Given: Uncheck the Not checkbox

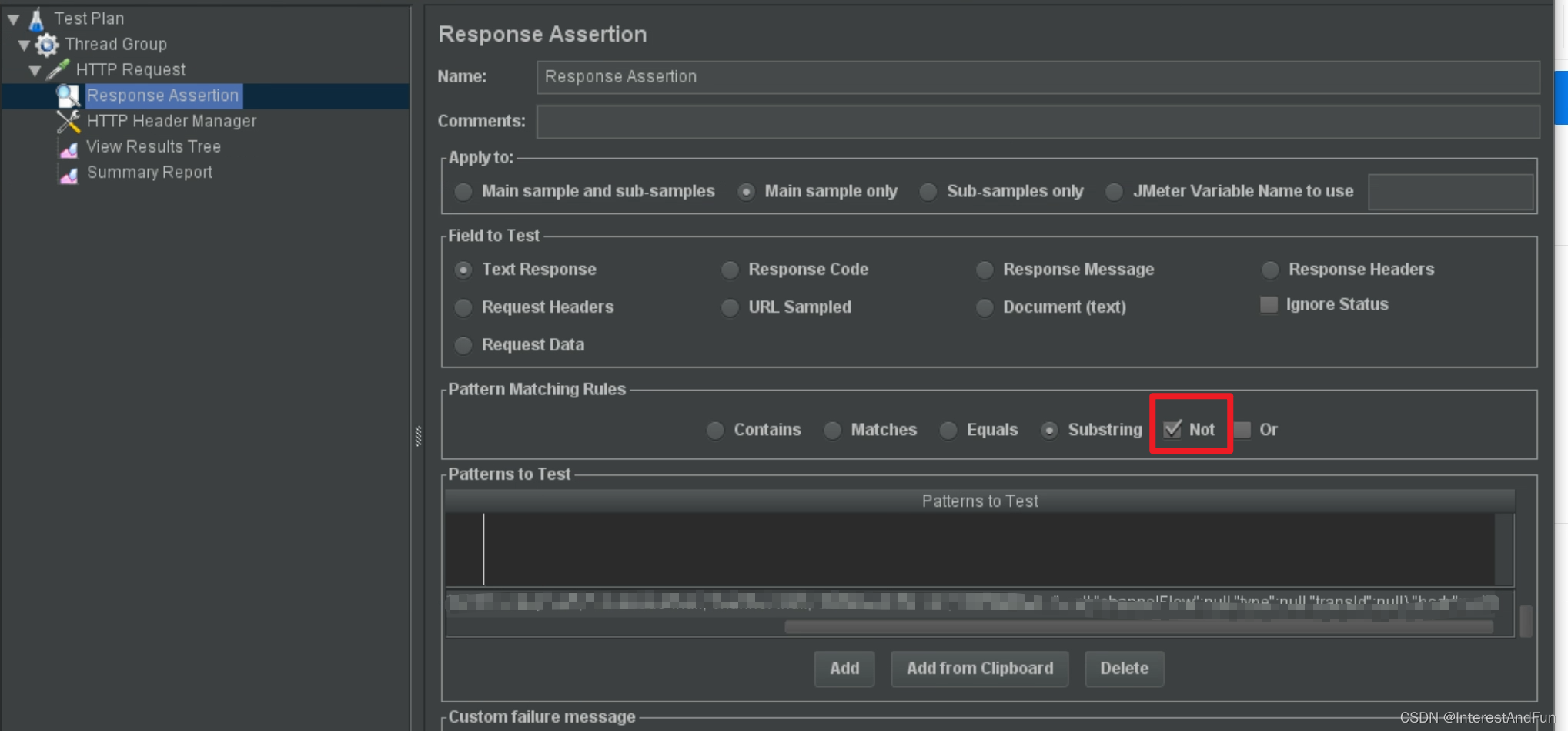Looking at the screenshot, I should point(1172,429).
